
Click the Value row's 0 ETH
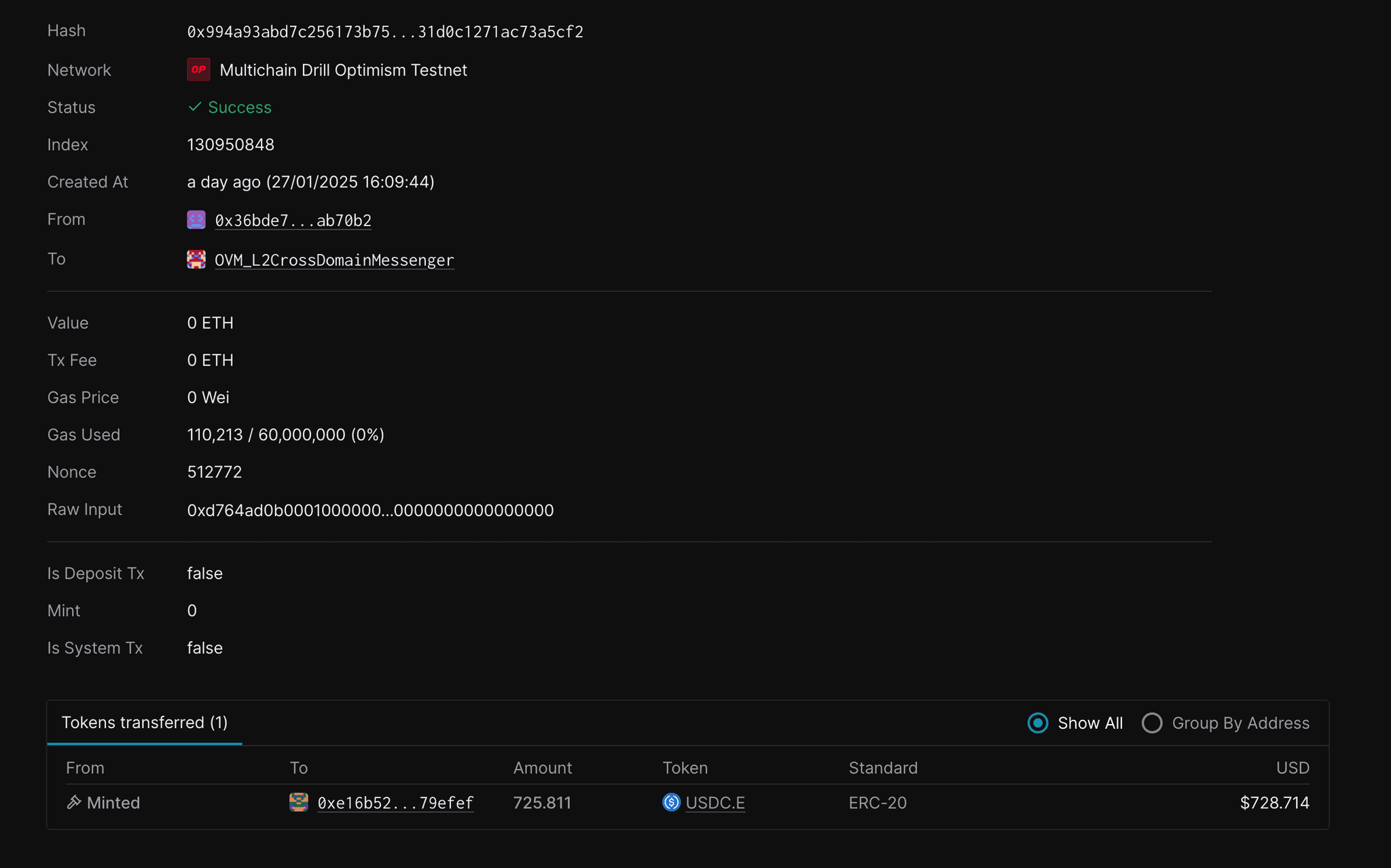(211, 323)
